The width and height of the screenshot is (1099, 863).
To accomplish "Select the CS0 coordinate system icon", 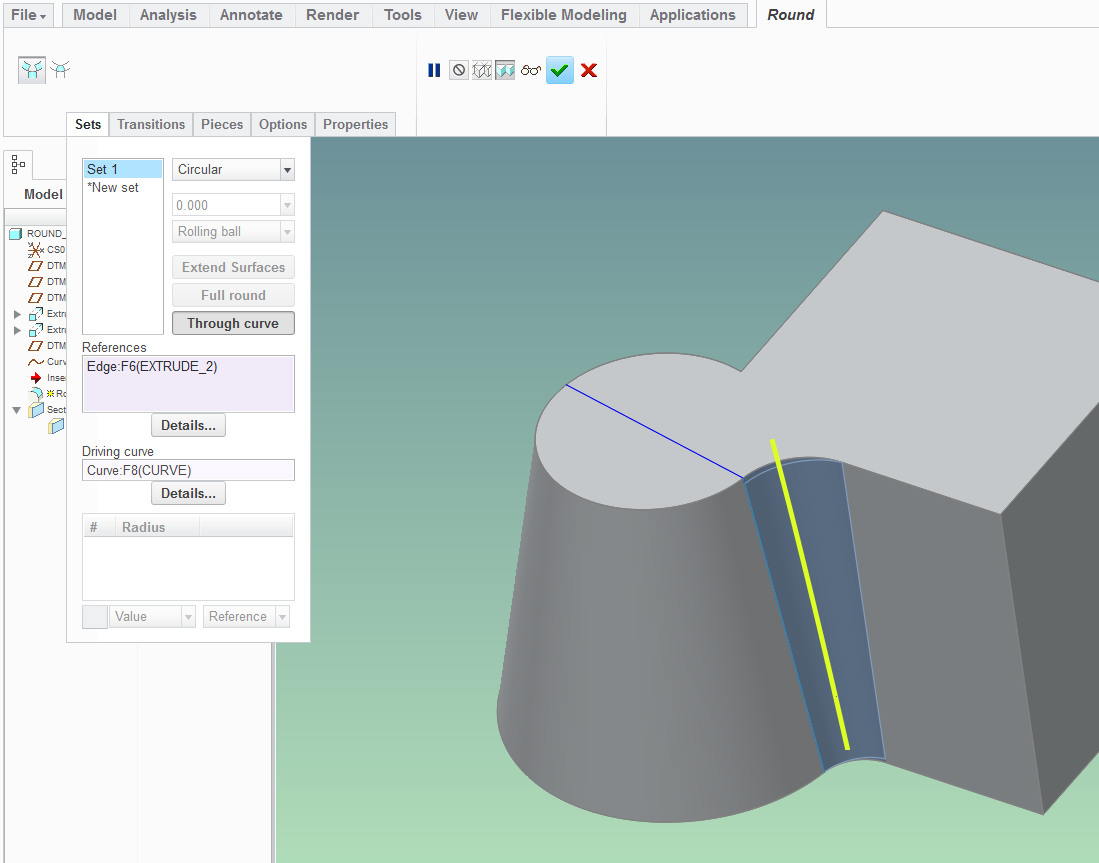I will click(x=35, y=250).
